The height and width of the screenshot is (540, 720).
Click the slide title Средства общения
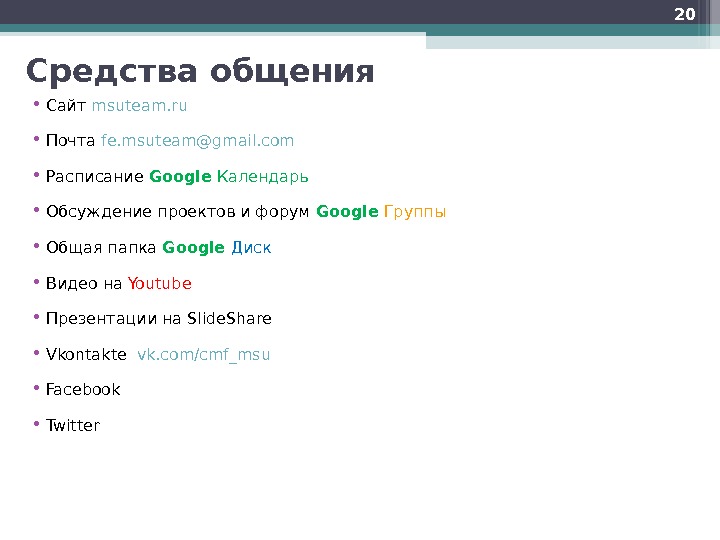(200, 71)
